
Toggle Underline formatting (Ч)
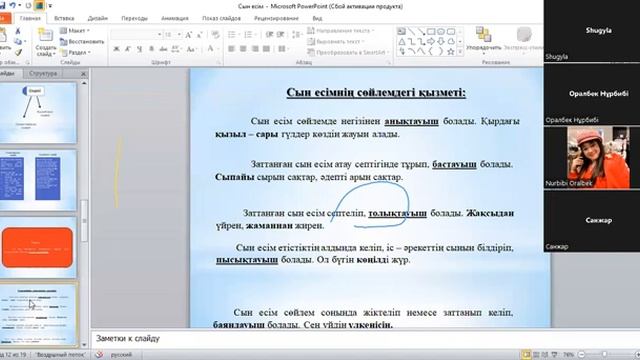140,49
